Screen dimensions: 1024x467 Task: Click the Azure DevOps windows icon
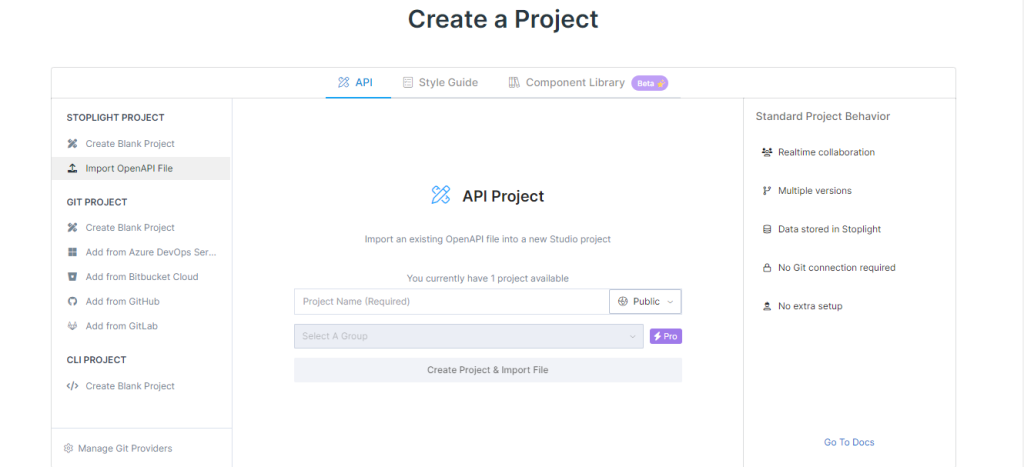click(x=72, y=252)
